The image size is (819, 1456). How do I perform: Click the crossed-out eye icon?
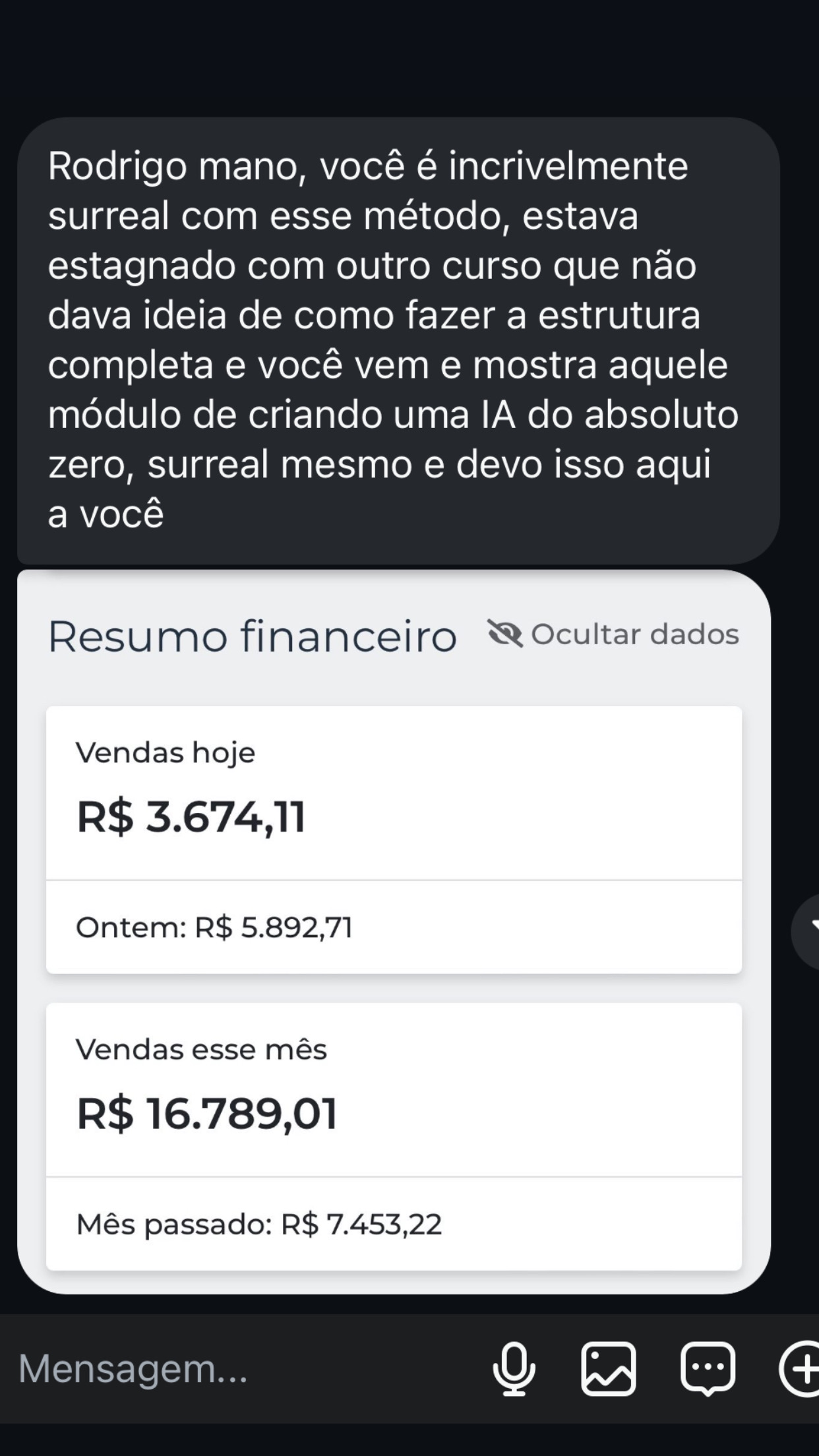[x=505, y=634]
